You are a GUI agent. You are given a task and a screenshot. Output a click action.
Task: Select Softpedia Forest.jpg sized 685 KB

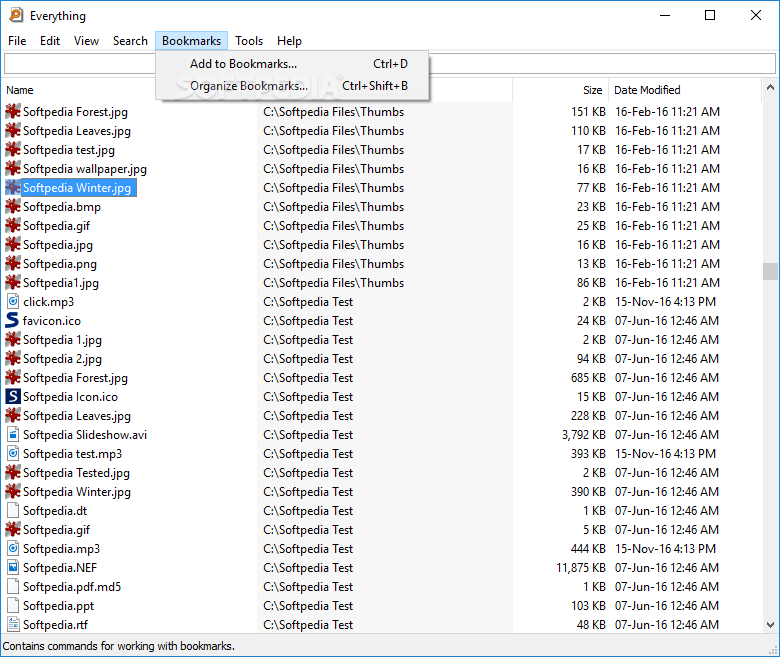[75, 378]
